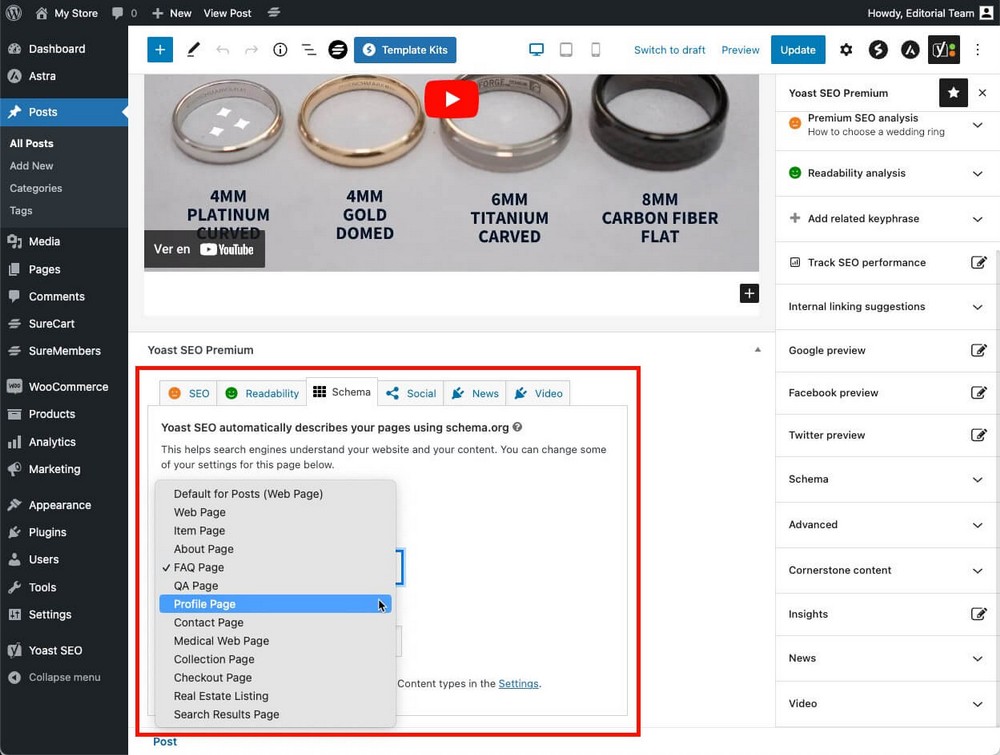The width and height of the screenshot is (1000, 755).
Task: Open WooCommerce in admin sidebar
Action: click(x=64, y=387)
